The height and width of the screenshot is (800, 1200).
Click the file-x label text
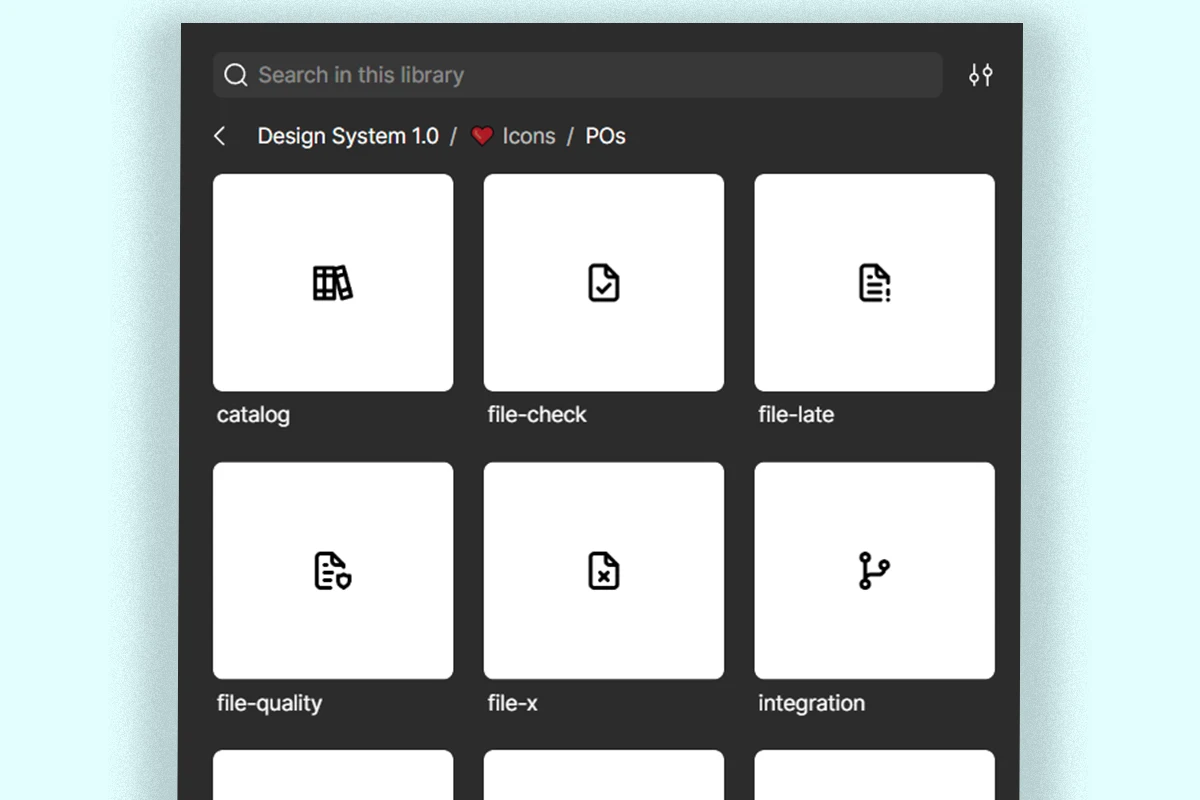click(x=512, y=703)
